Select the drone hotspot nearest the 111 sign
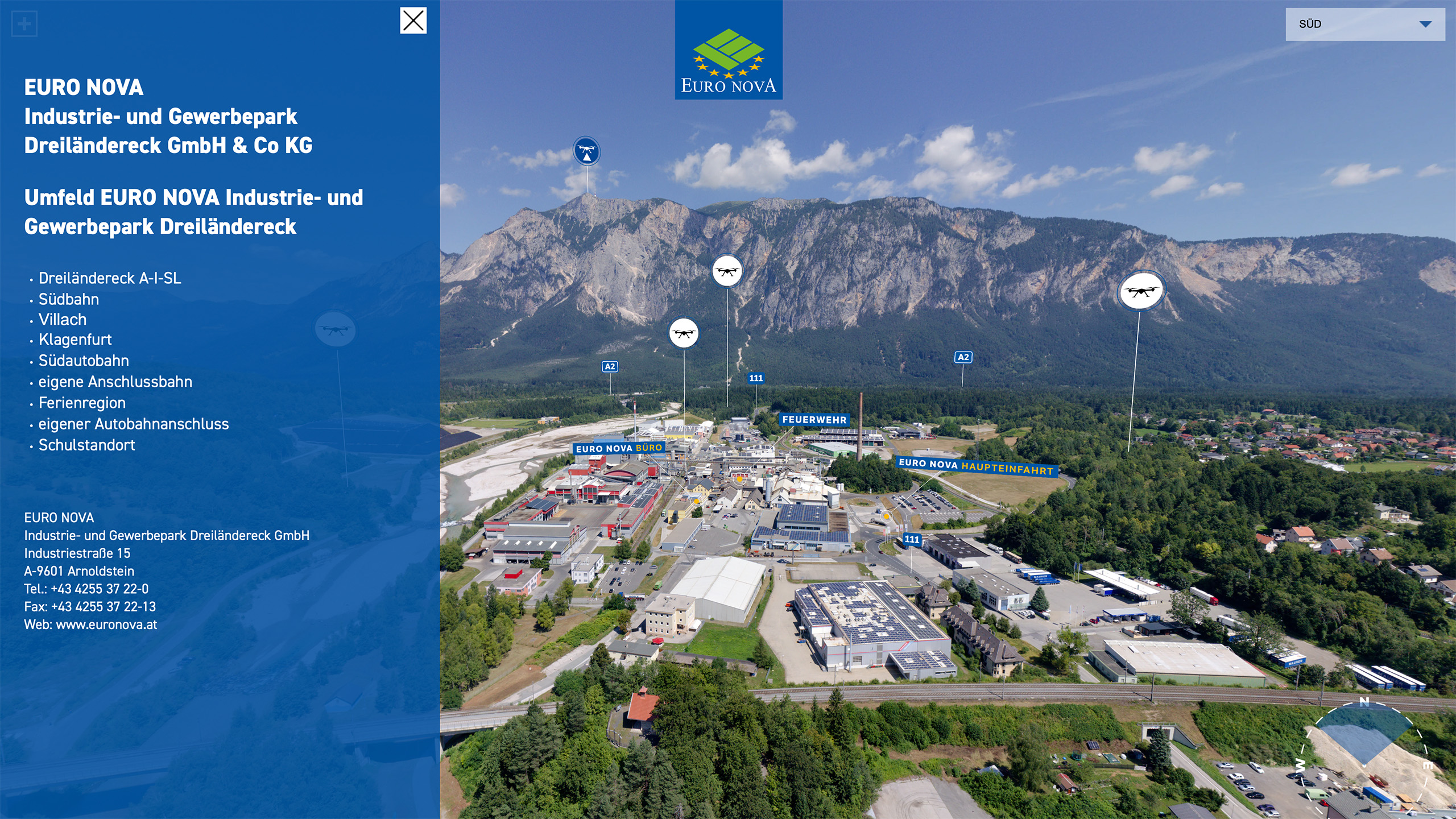Image resolution: width=1456 pixels, height=819 pixels. pos(727,271)
